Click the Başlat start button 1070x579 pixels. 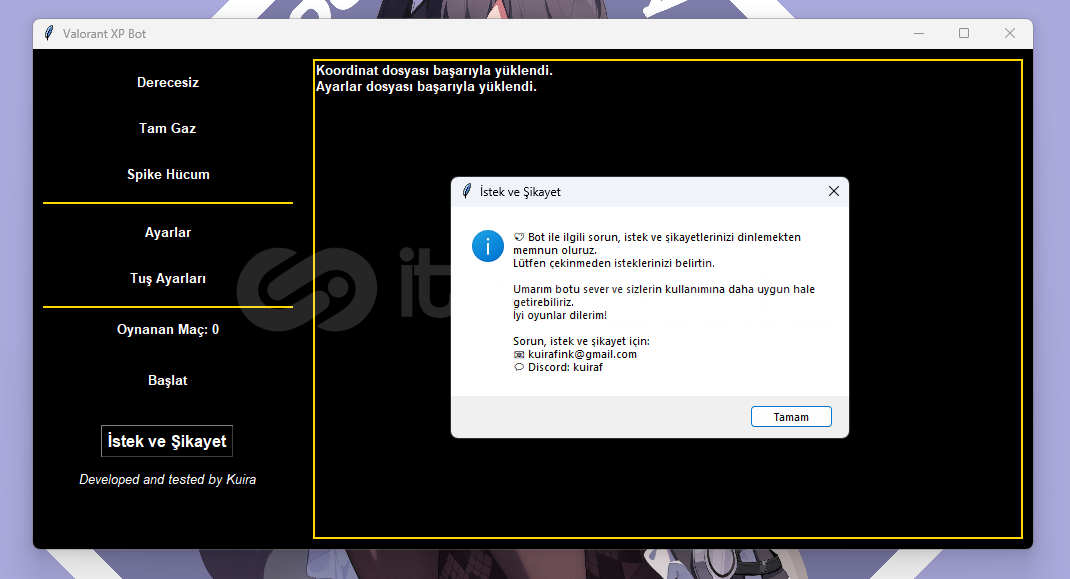click(x=167, y=380)
